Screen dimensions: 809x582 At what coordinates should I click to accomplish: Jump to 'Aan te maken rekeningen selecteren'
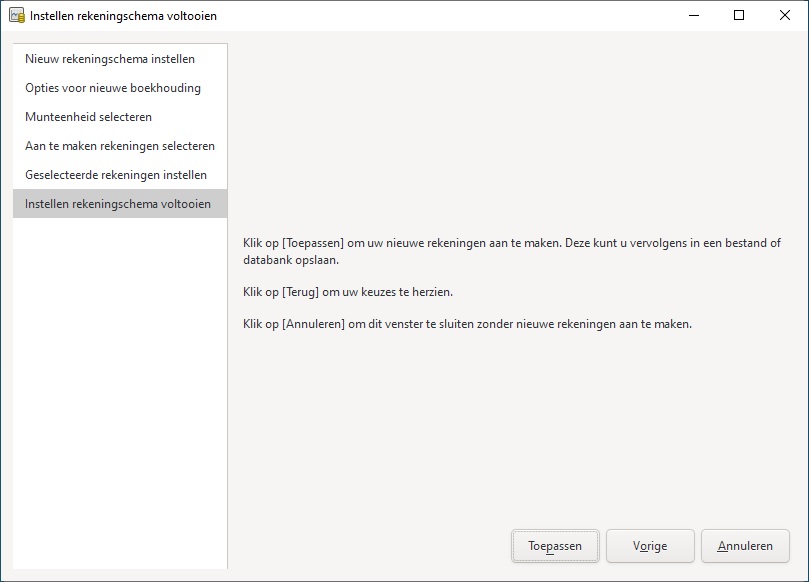point(120,146)
